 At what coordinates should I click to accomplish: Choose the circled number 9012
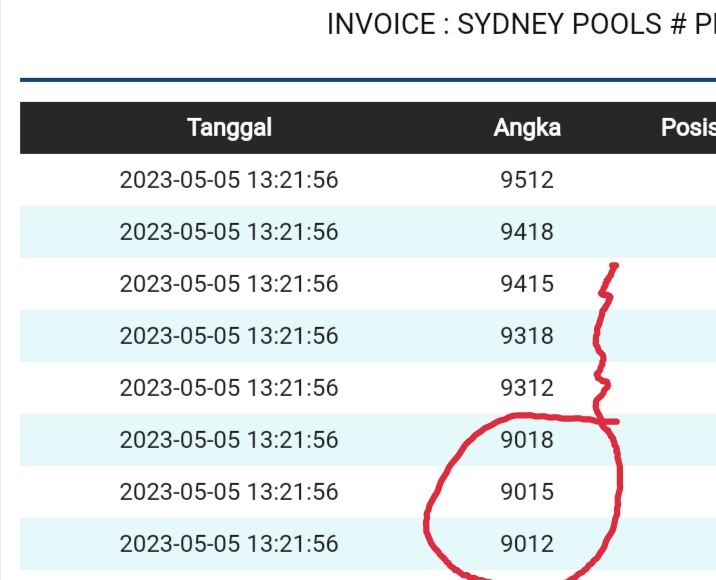tap(527, 544)
